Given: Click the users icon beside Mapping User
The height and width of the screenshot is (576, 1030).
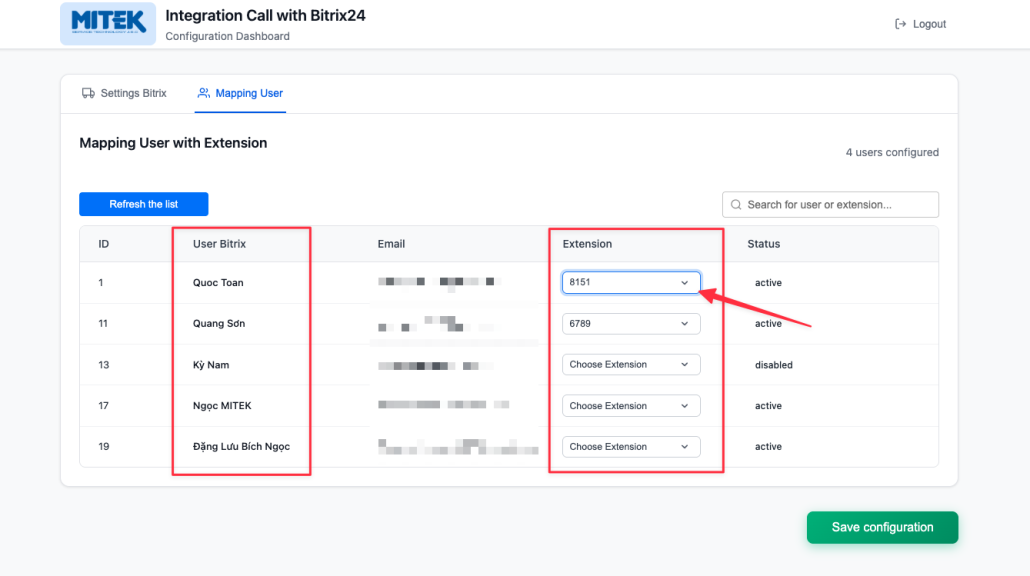Looking at the screenshot, I should [x=204, y=93].
